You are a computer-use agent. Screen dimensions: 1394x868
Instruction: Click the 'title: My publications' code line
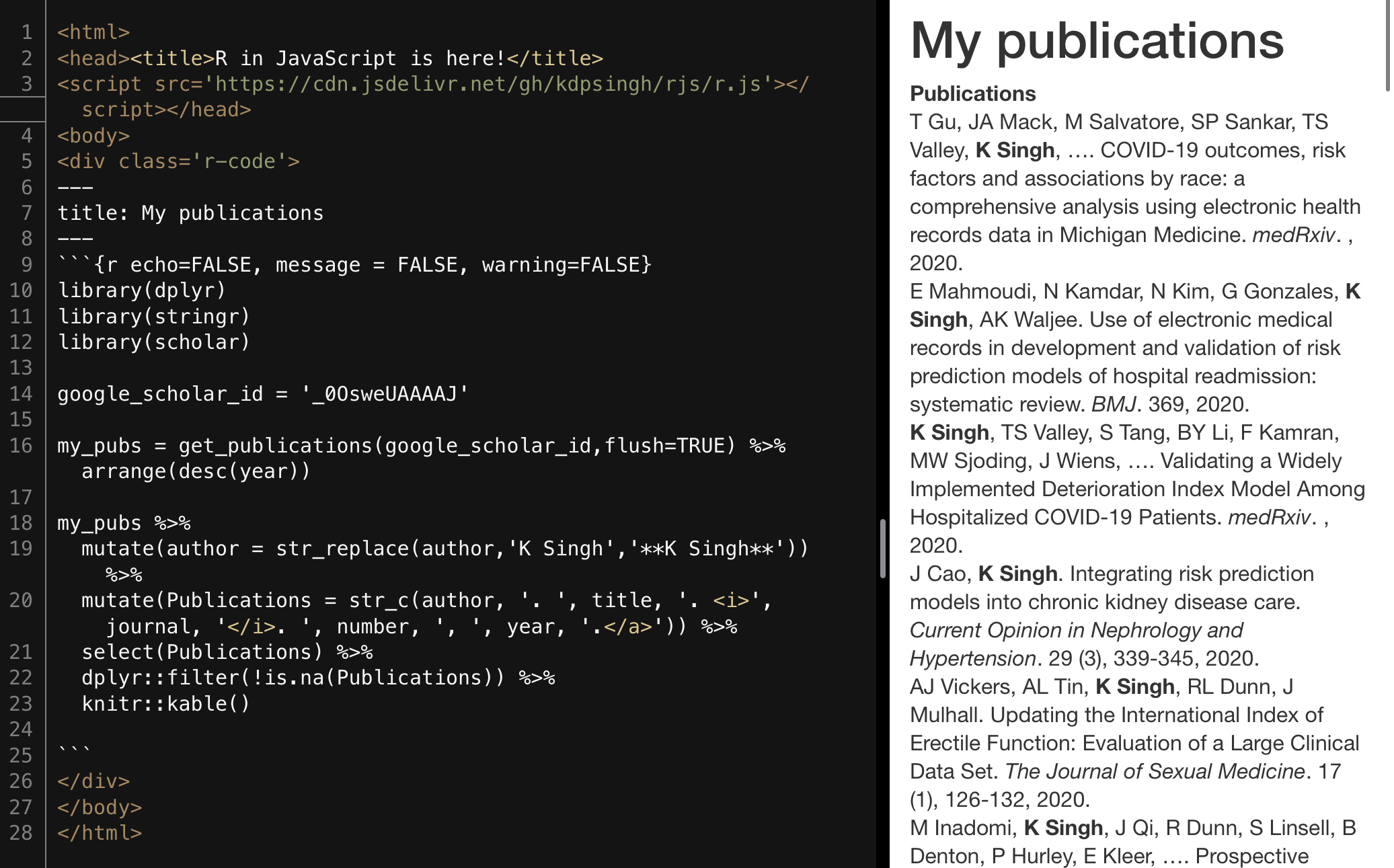pyautogui.click(x=190, y=213)
